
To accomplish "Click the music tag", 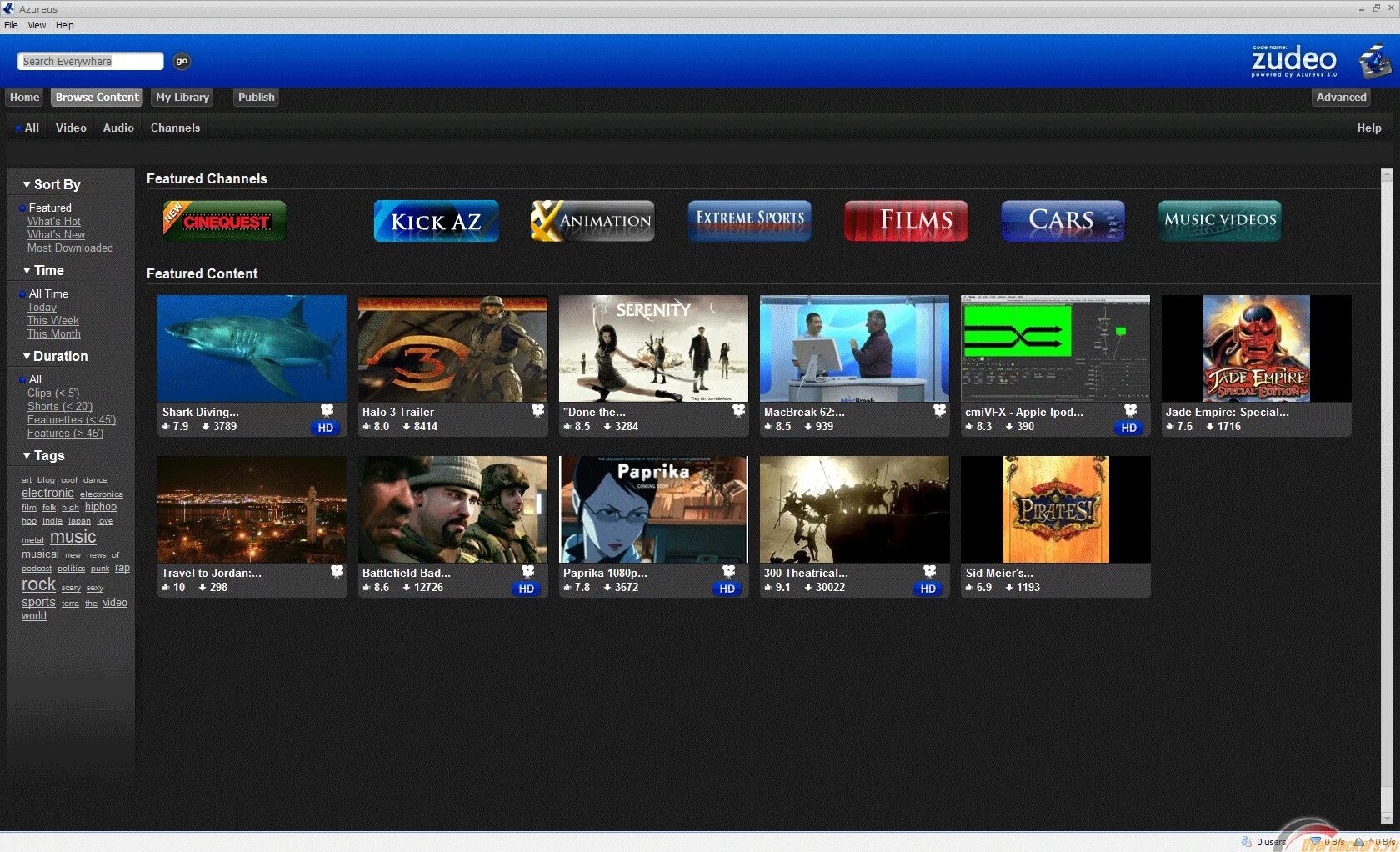I will pyautogui.click(x=72, y=537).
